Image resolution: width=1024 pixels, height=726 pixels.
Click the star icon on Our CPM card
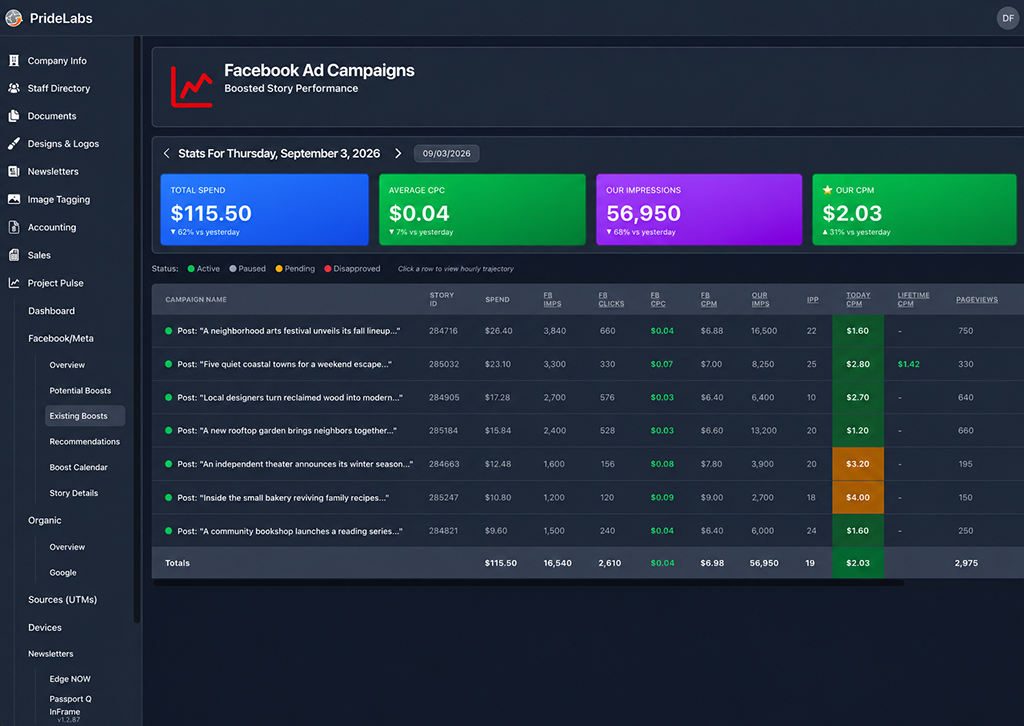(x=827, y=190)
